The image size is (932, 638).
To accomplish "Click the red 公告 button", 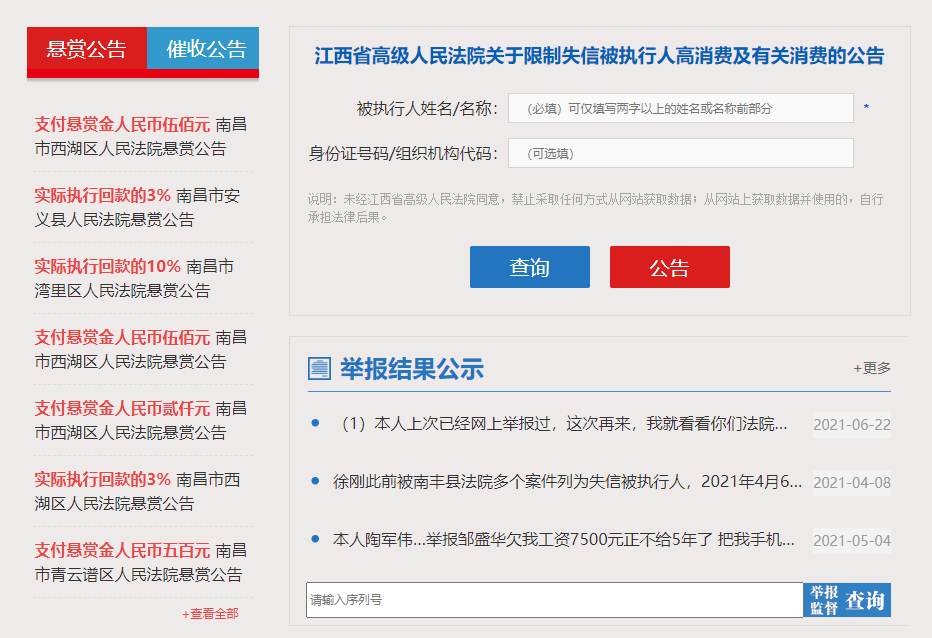I will [x=670, y=267].
